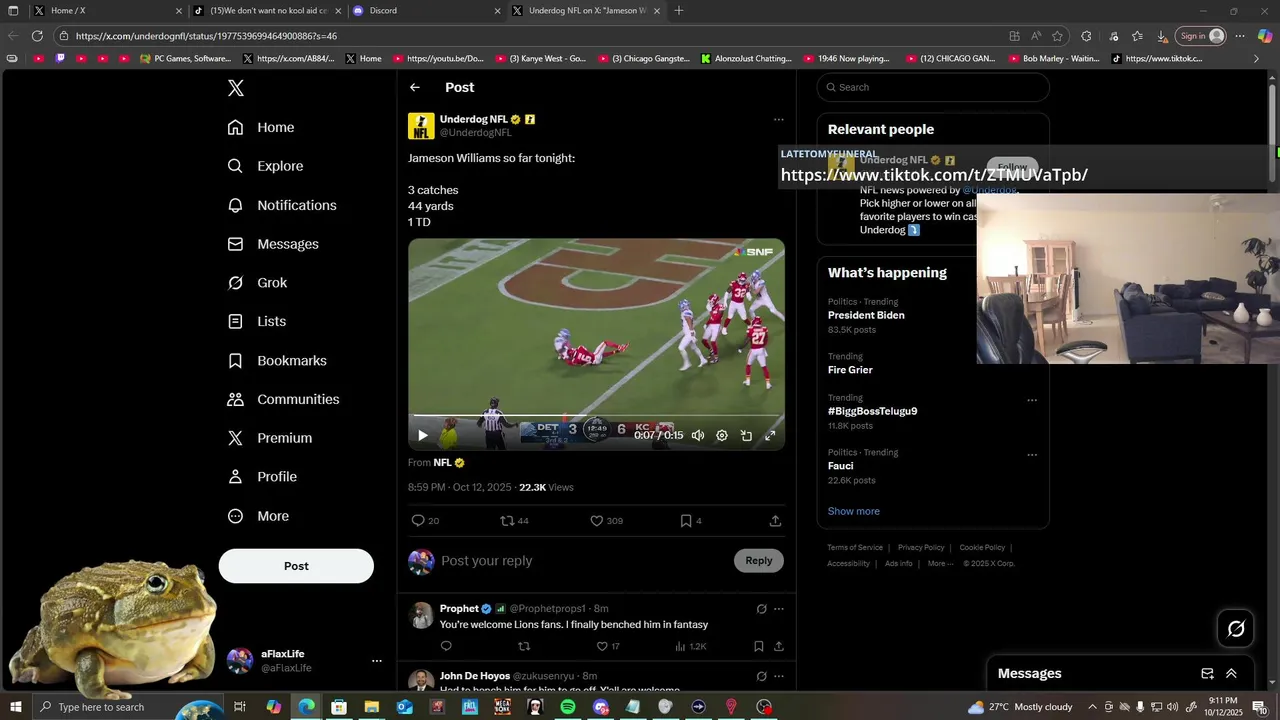This screenshot has height=720, width=1280.
Task: Open Underdog NFL profile avatar
Action: click(421, 126)
